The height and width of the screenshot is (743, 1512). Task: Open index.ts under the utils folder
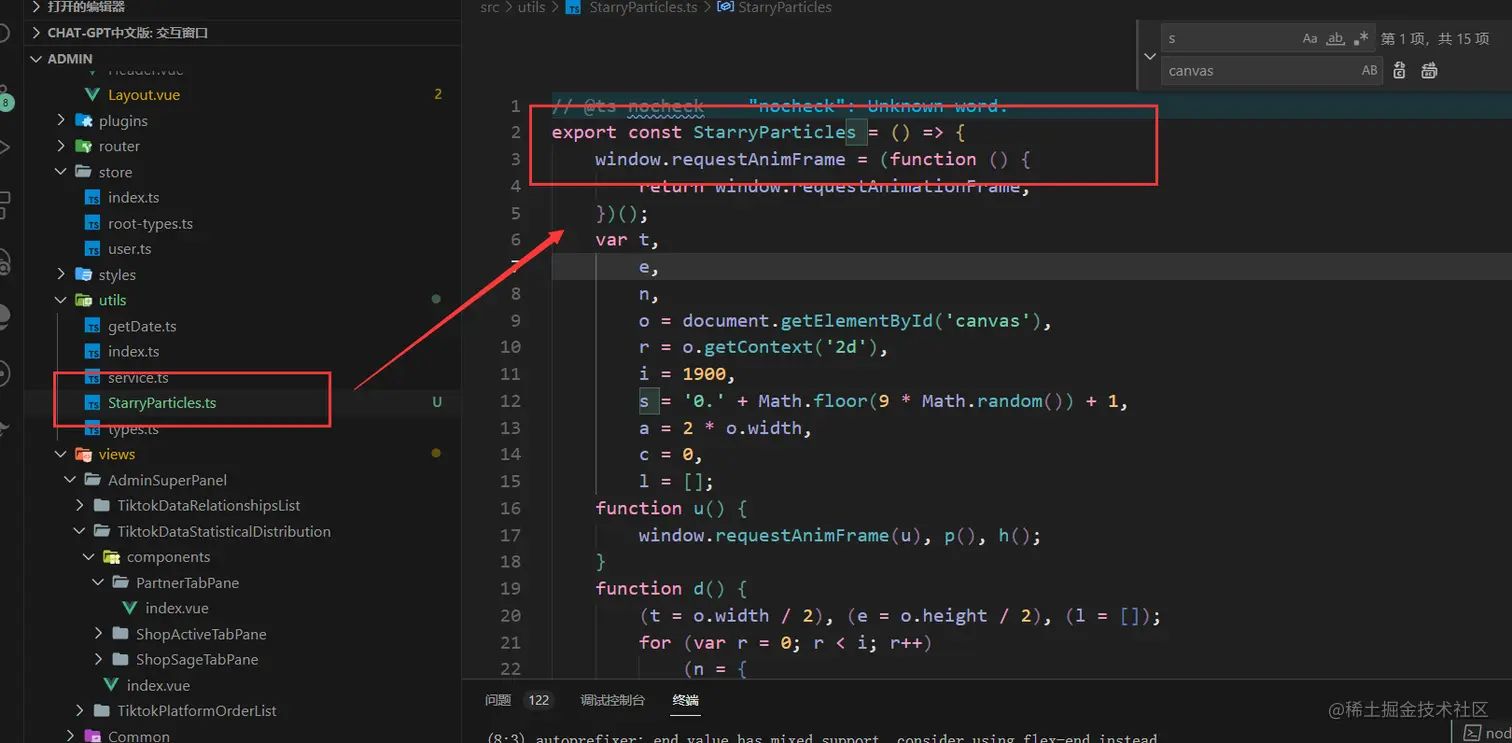point(133,352)
